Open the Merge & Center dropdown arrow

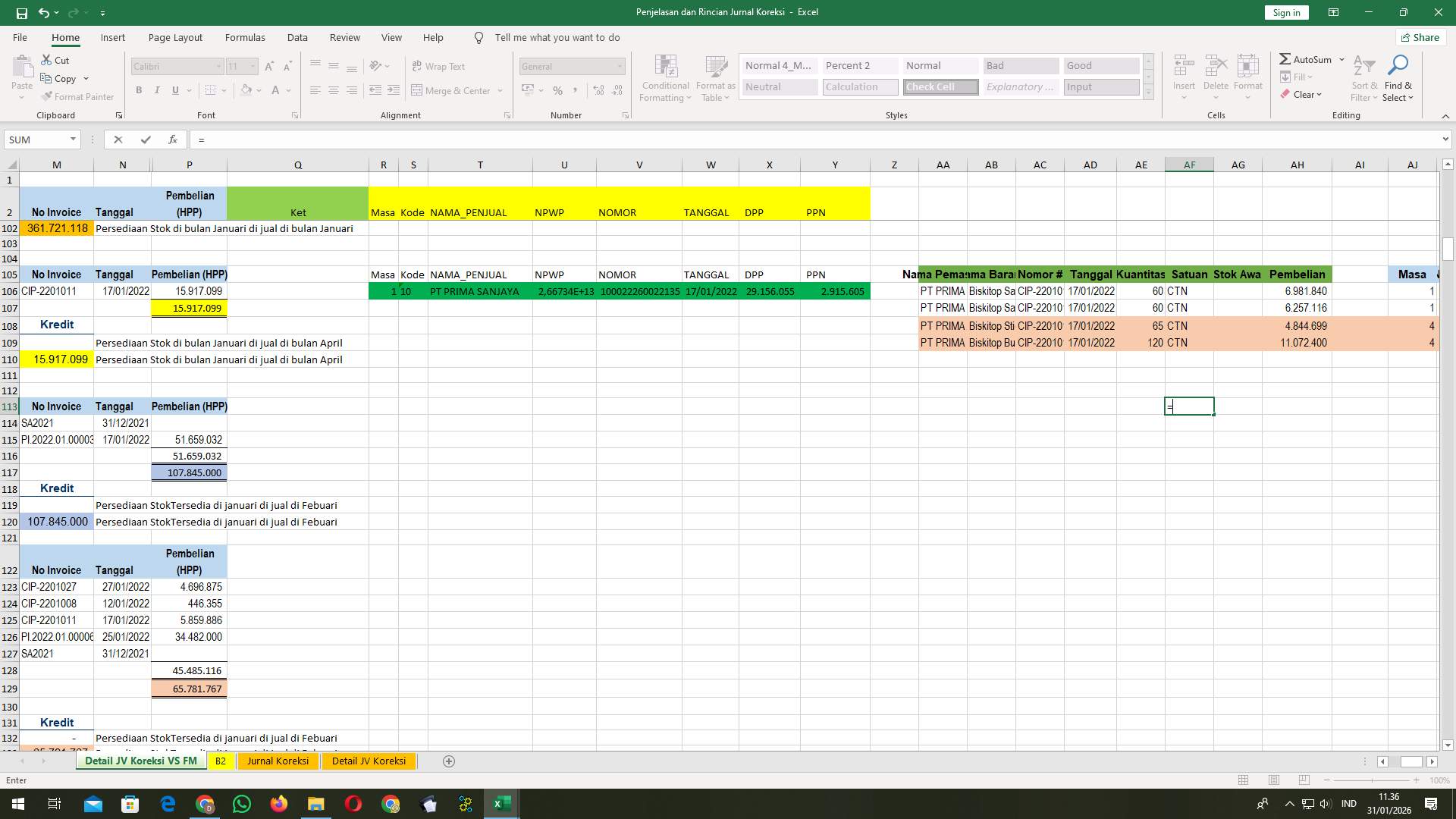pyautogui.click(x=500, y=90)
